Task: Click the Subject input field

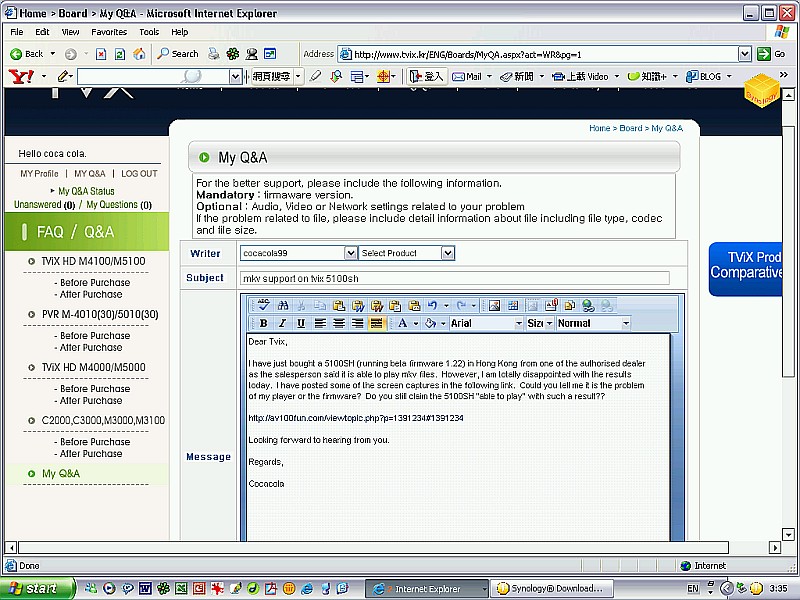Action: point(455,278)
